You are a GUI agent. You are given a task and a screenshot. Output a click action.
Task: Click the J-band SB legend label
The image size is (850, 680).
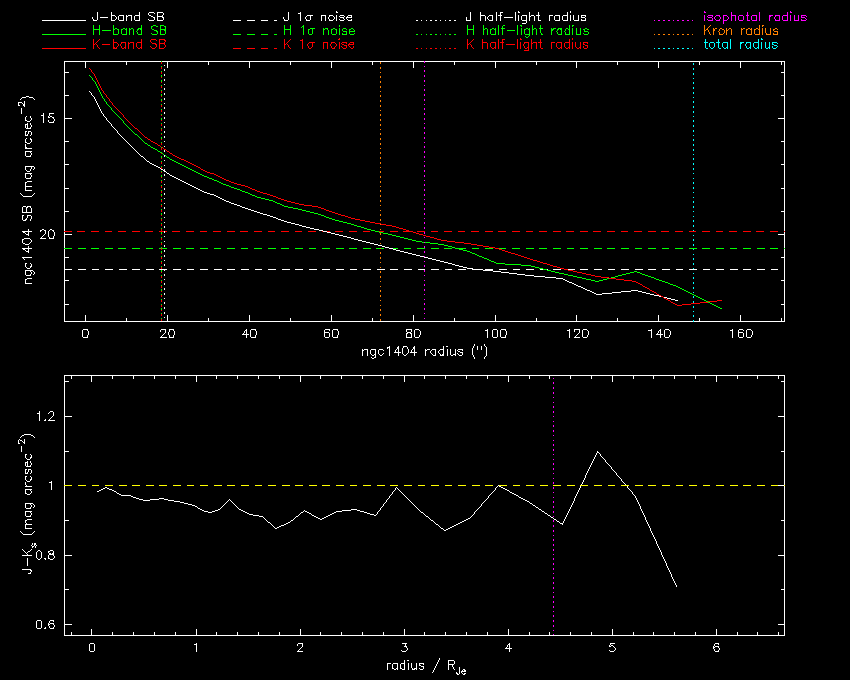135,18
